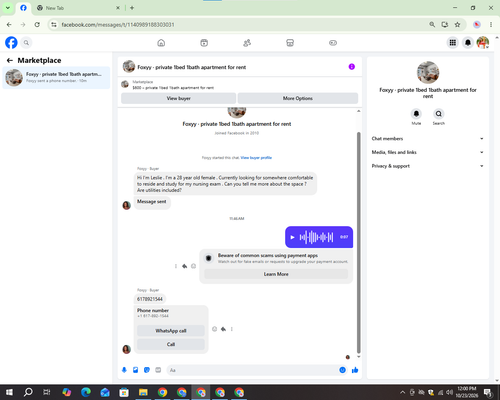Click the WhatsApp call button
500x400 pixels.
pyautogui.click(x=171, y=331)
